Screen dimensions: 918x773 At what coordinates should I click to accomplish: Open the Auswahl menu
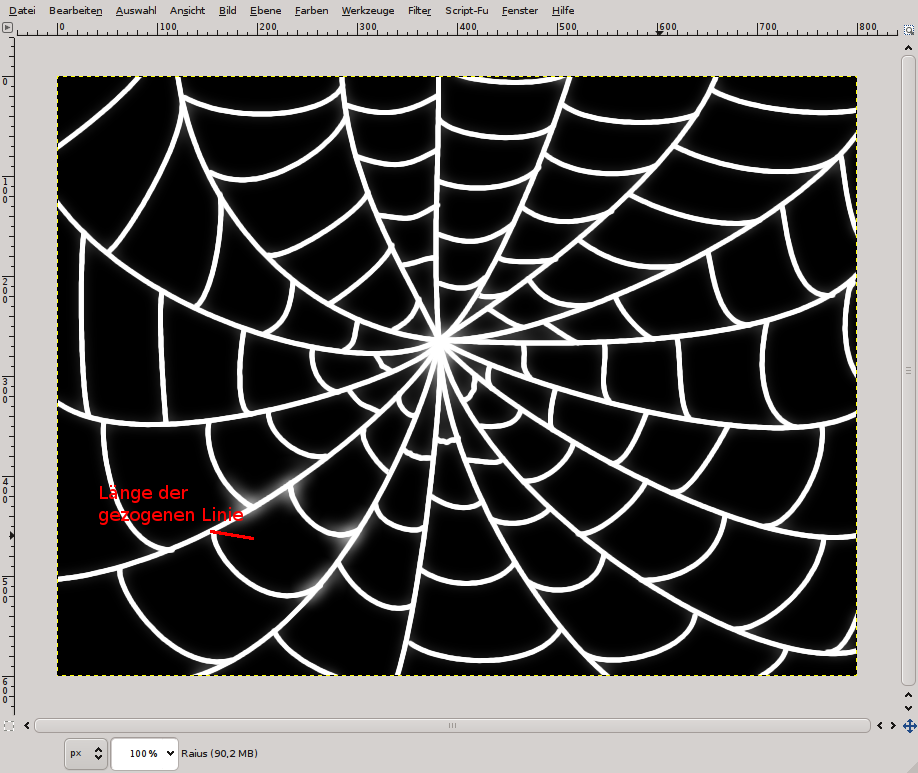[136, 11]
